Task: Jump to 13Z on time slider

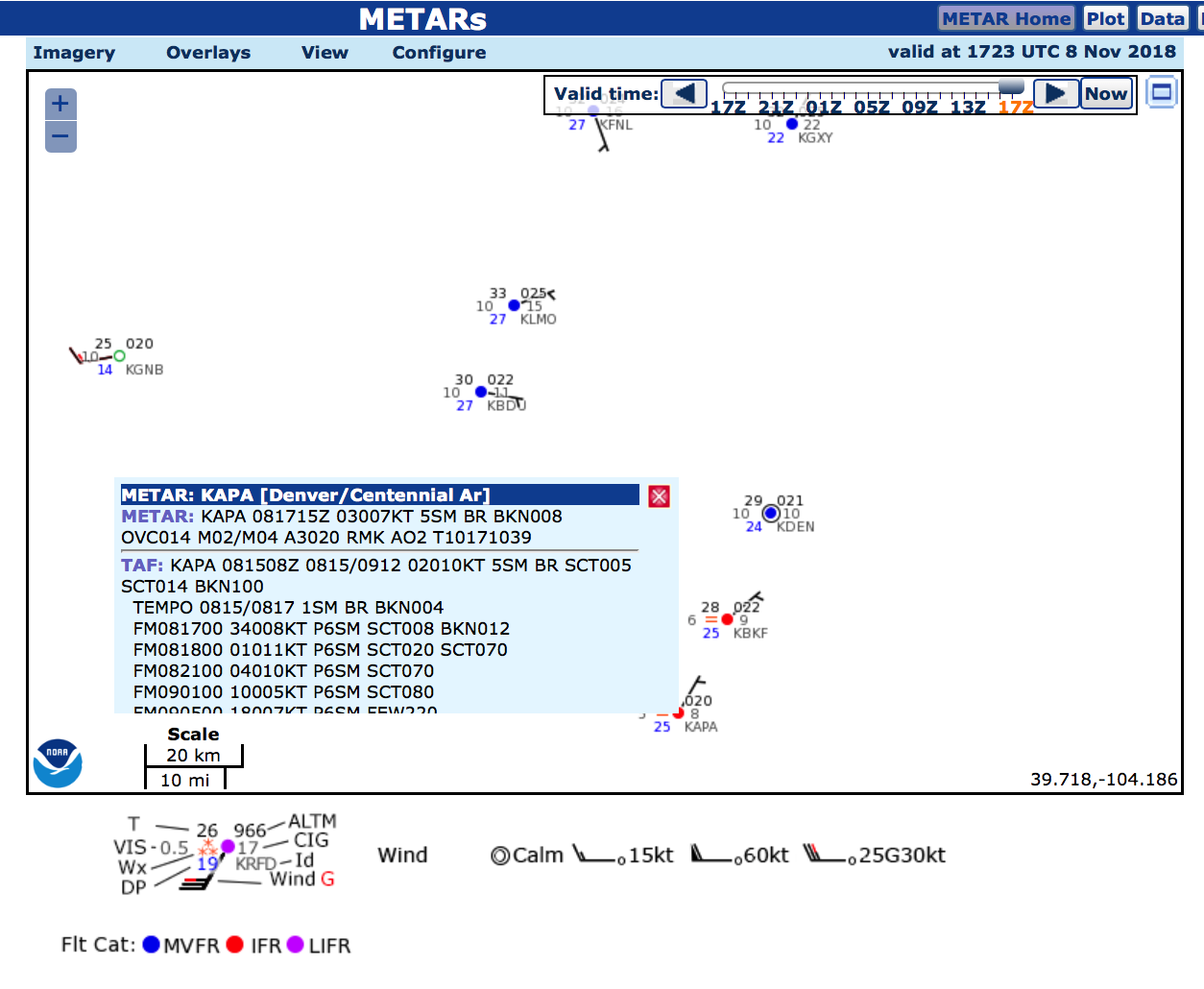Action: coord(968,107)
